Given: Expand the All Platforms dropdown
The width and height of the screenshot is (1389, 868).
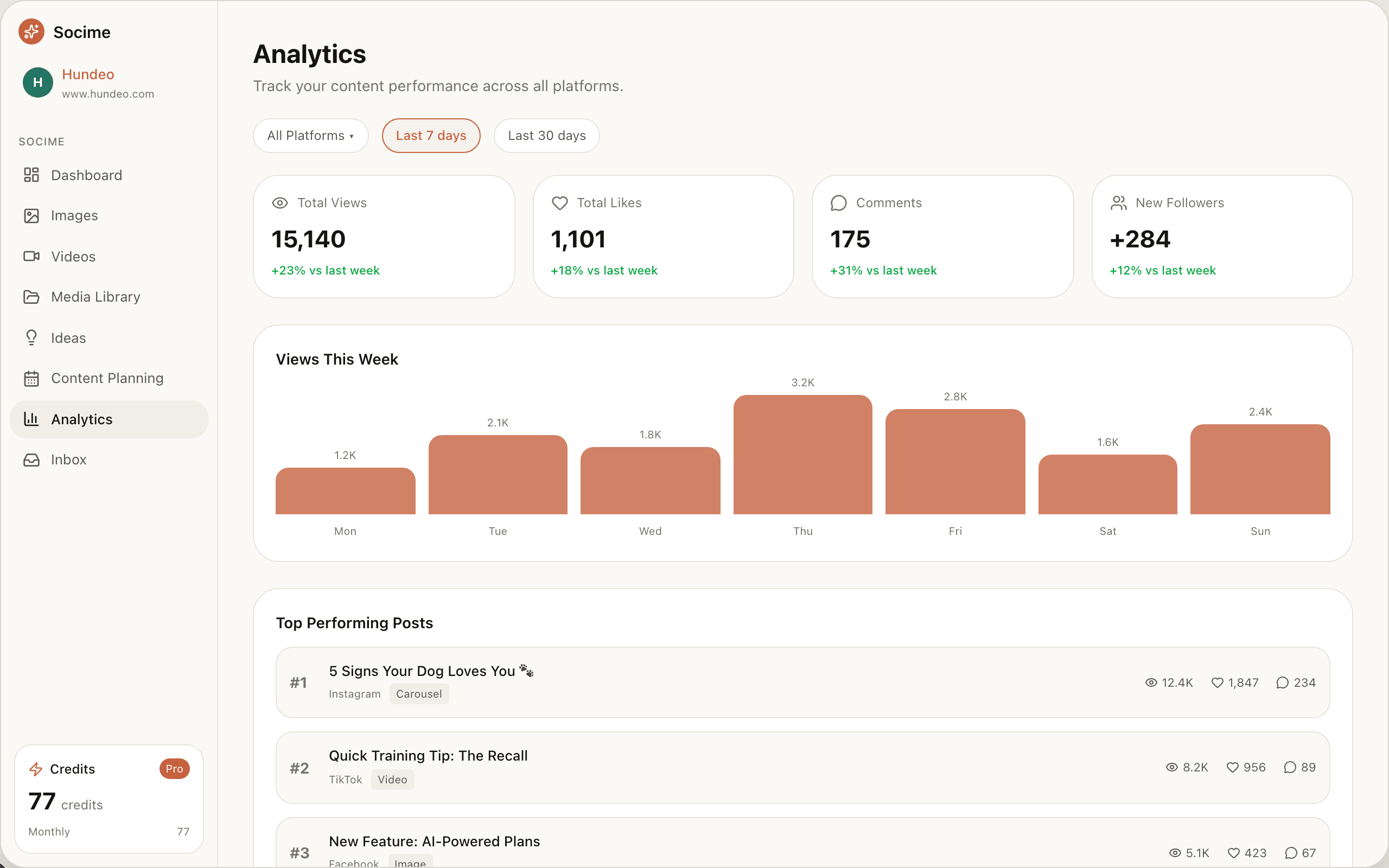Looking at the screenshot, I should 310,136.
